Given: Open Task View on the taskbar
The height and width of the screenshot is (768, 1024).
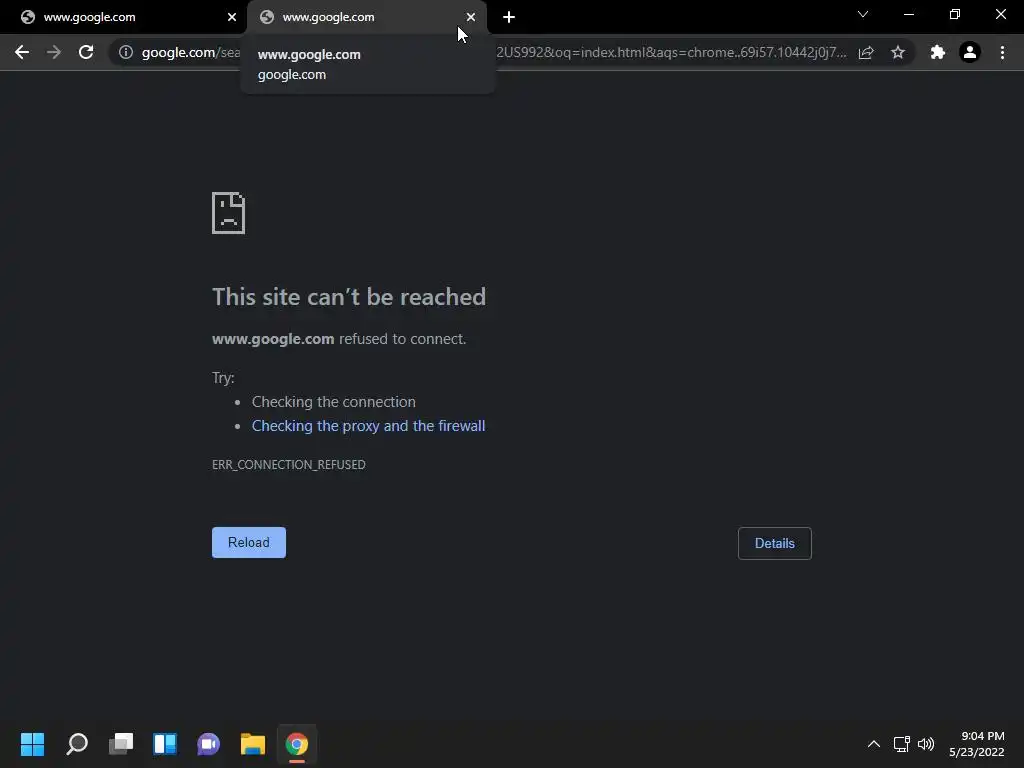Looking at the screenshot, I should tap(121, 744).
